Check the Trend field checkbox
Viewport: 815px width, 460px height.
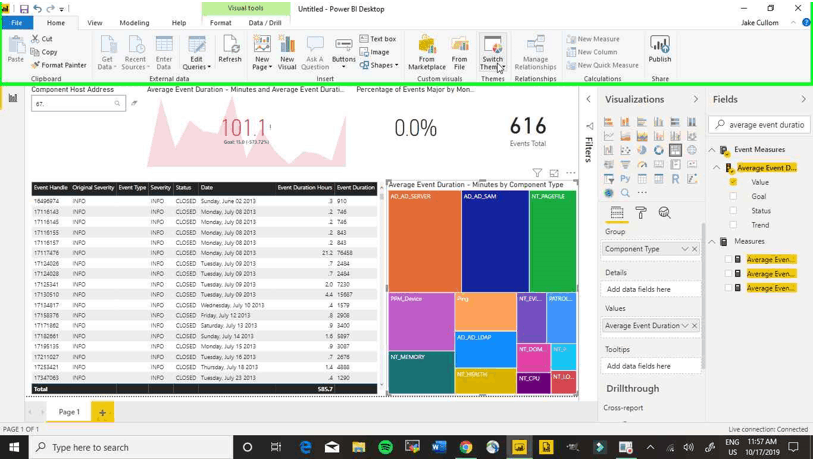tap(733, 225)
